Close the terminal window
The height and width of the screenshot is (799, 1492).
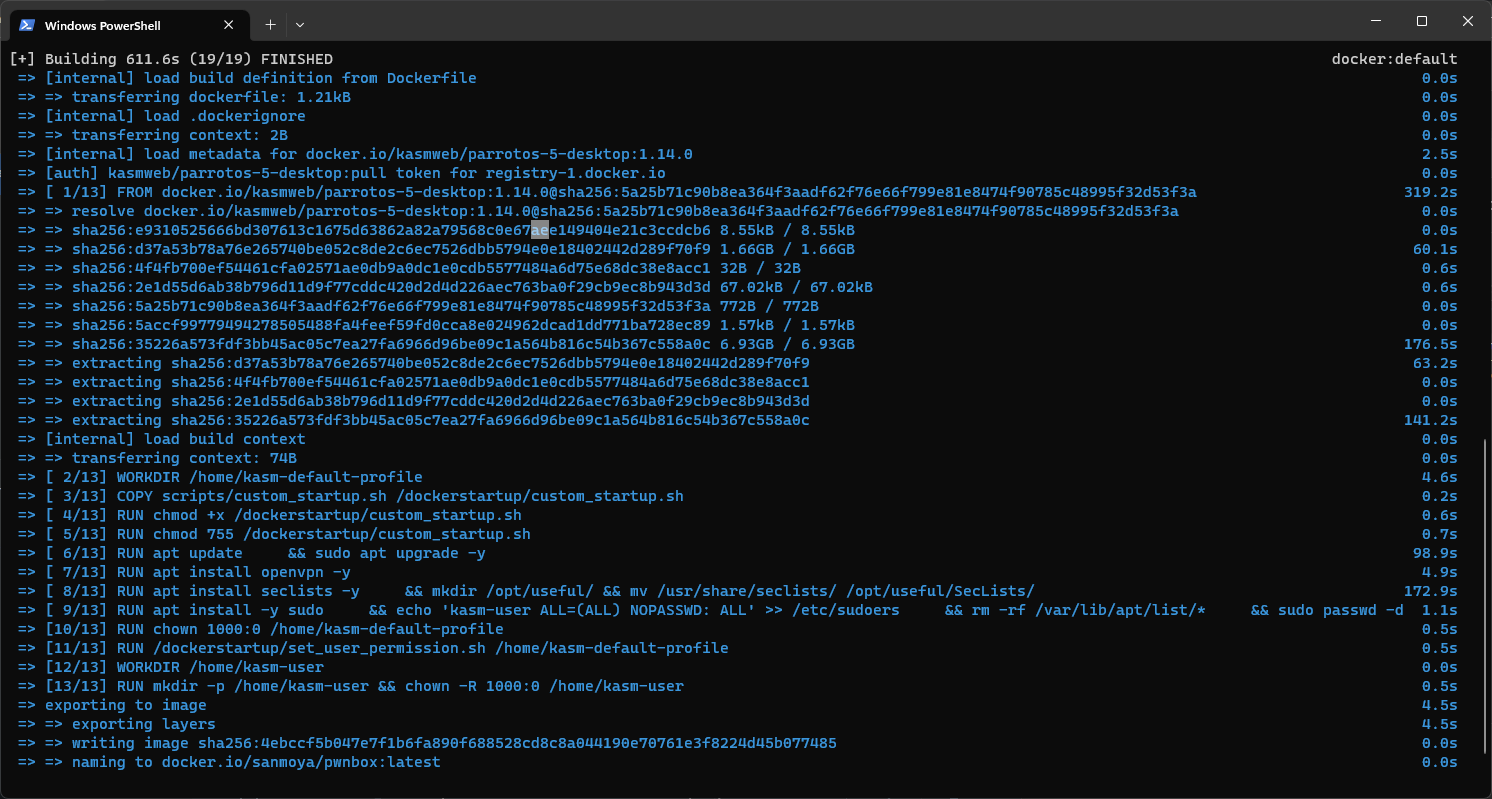point(1468,21)
